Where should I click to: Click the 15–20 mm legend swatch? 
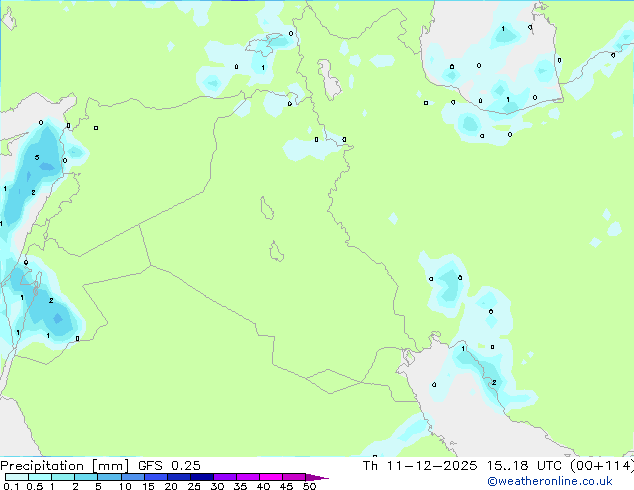click(x=156, y=477)
